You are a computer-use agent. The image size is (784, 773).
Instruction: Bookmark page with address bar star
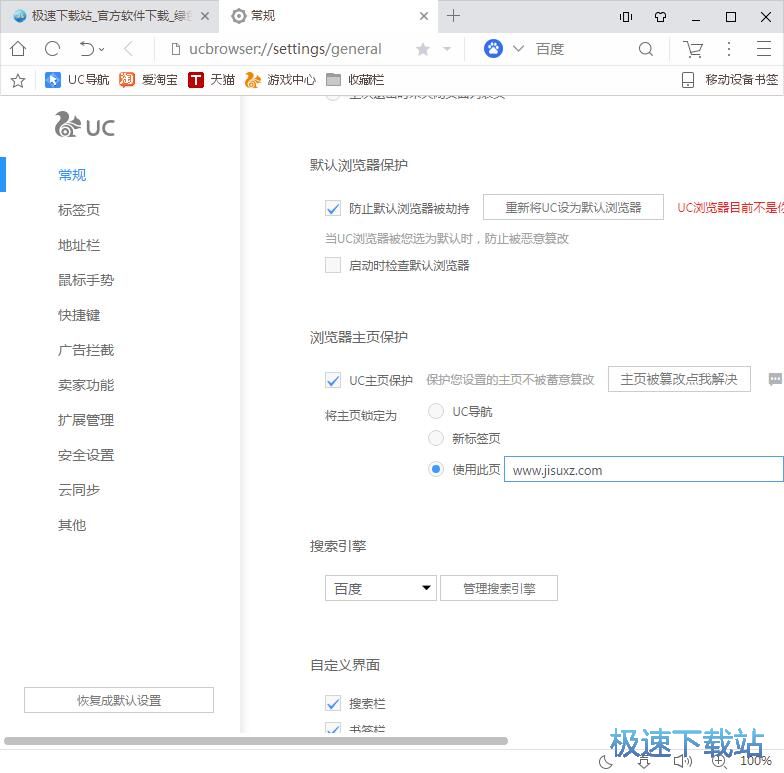[x=422, y=49]
